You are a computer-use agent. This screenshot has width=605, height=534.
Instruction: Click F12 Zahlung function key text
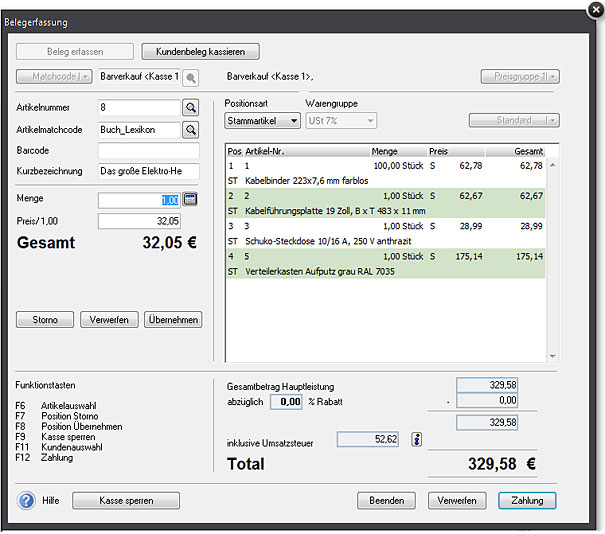pyautogui.click(x=44, y=458)
